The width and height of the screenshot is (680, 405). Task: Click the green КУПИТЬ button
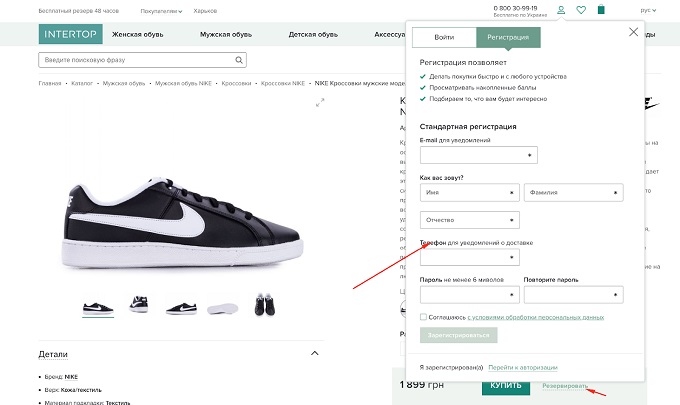tap(505, 384)
